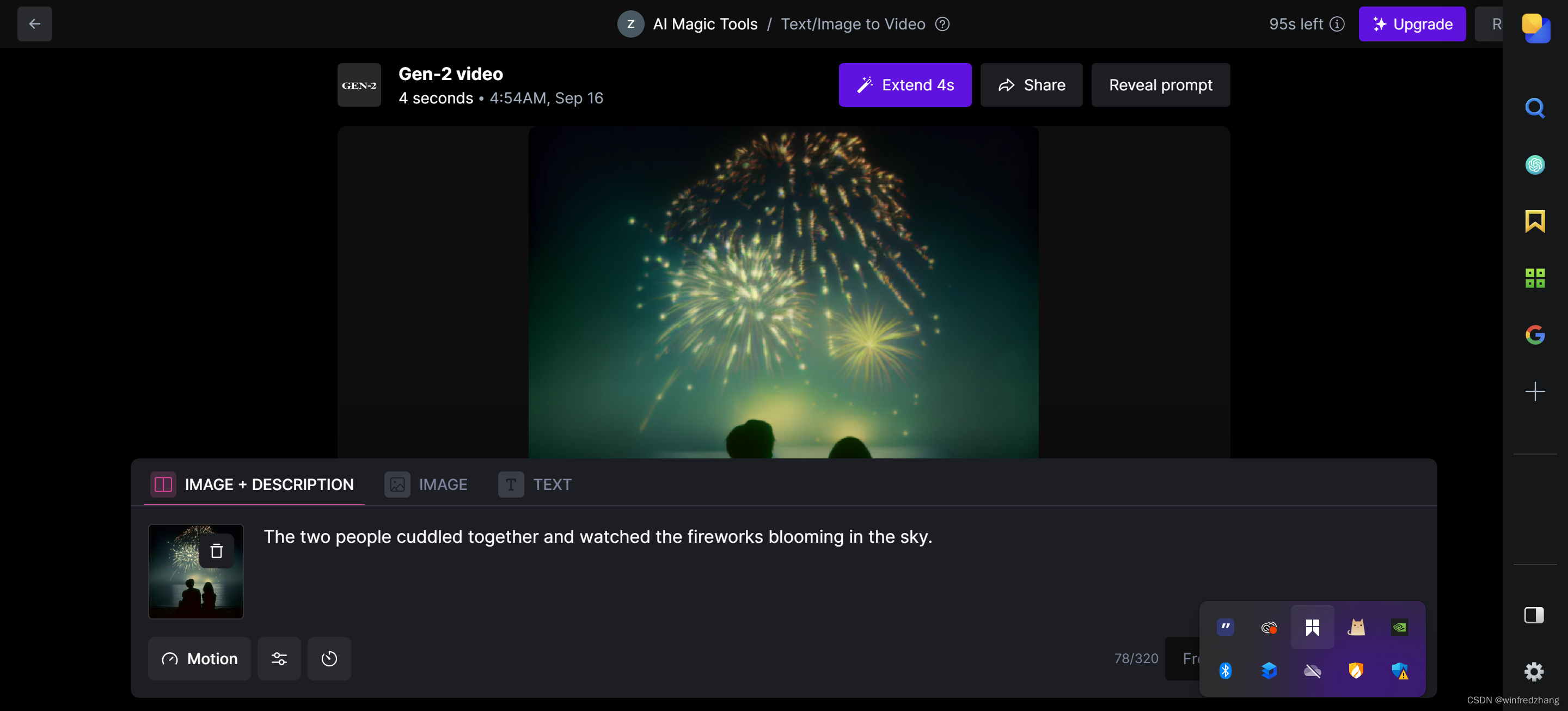Open the orange flame shield tray icon
1568x711 pixels.
click(x=1356, y=671)
